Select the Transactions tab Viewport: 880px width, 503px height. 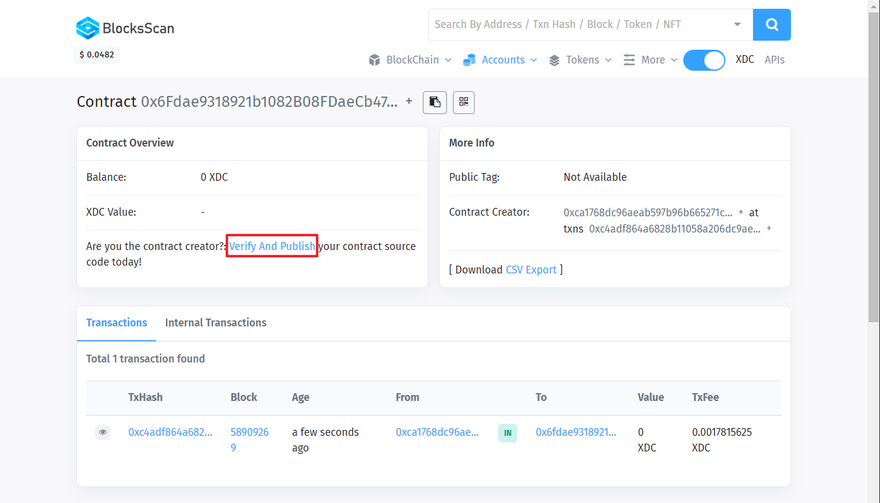(116, 323)
